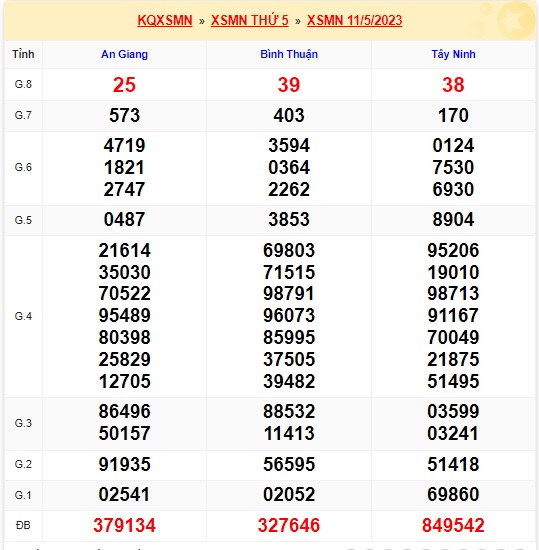Viewport: 539px width, 550px height.
Task: Select G.4 number 21614
Action: (x=124, y=250)
